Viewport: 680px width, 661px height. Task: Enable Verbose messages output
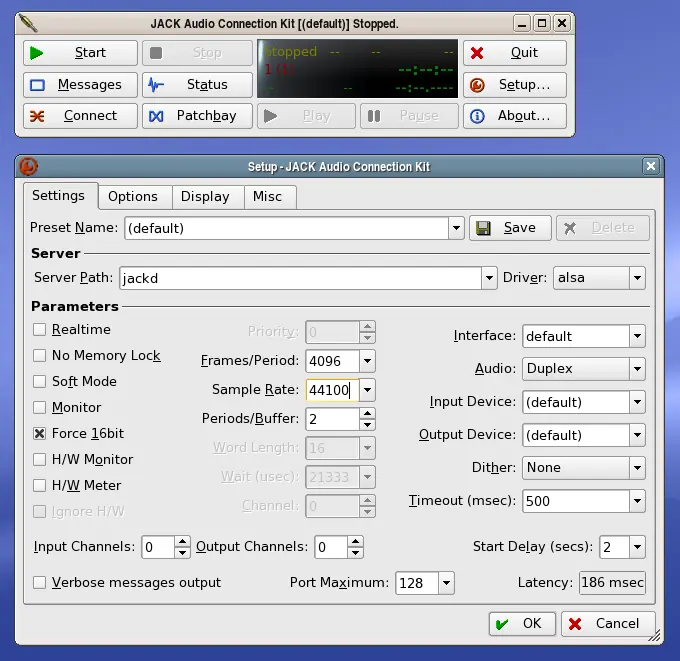(40, 582)
